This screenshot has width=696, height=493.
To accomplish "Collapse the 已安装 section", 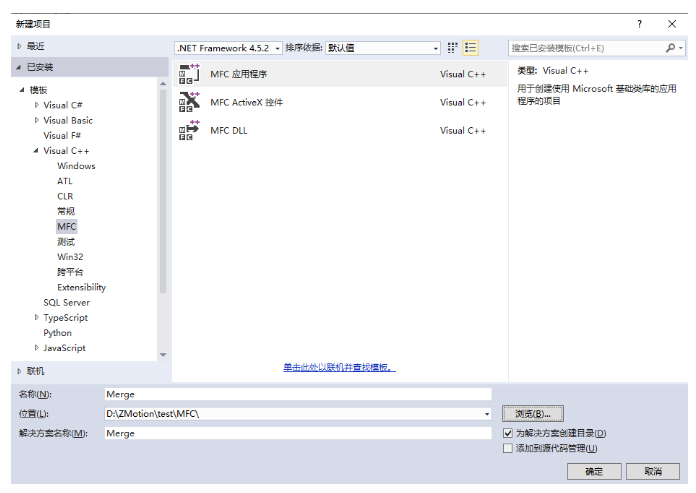I will click(x=19, y=67).
